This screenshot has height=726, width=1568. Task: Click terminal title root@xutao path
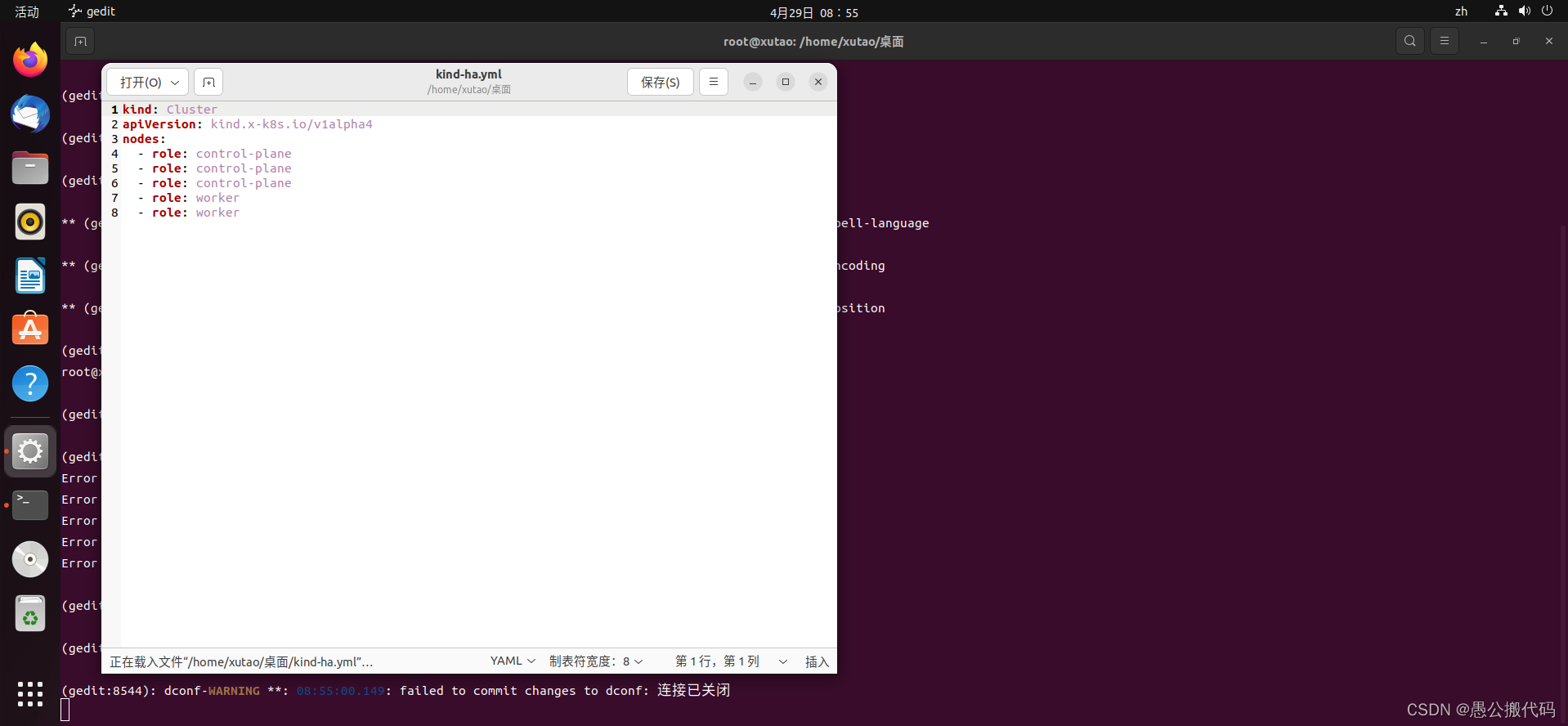point(813,42)
